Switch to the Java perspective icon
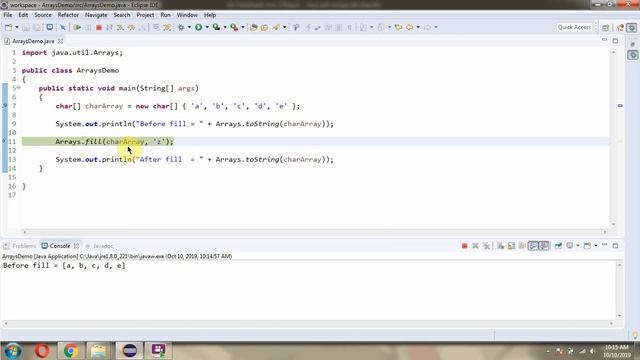The height and width of the screenshot is (360, 640). 621,27
